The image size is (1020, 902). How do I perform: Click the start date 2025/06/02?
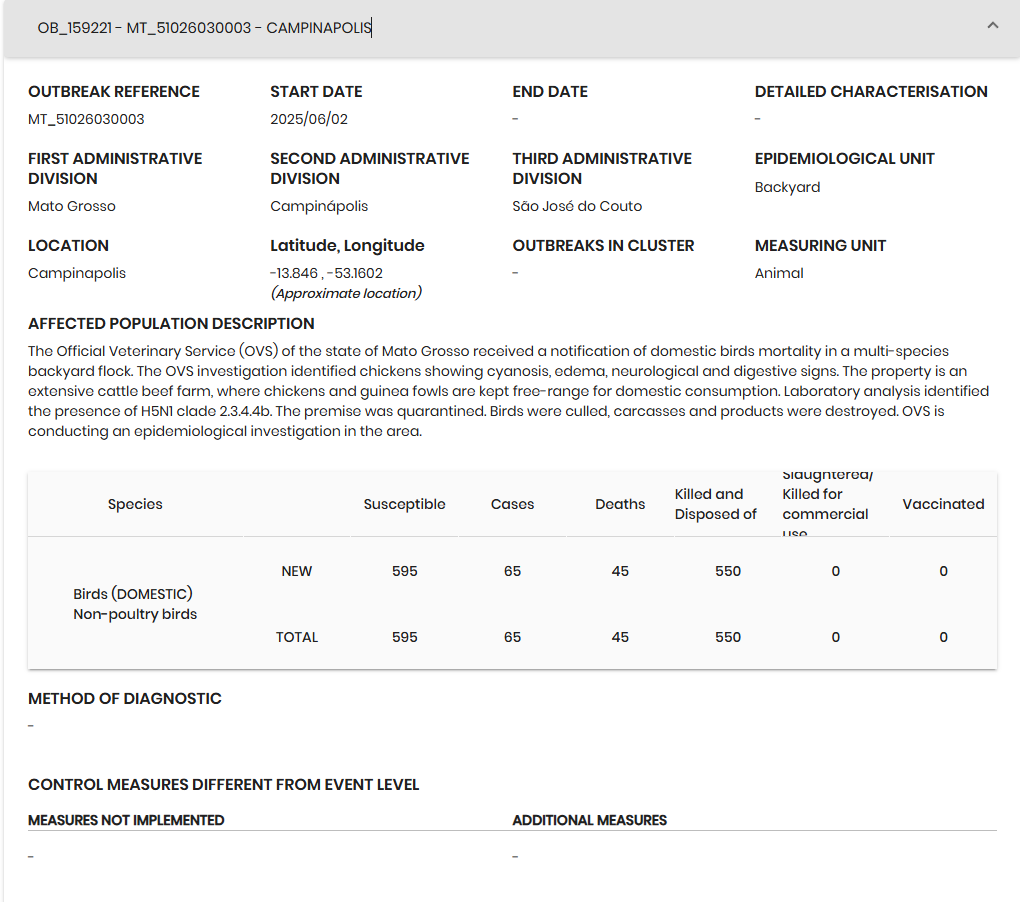click(x=309, y=119)
